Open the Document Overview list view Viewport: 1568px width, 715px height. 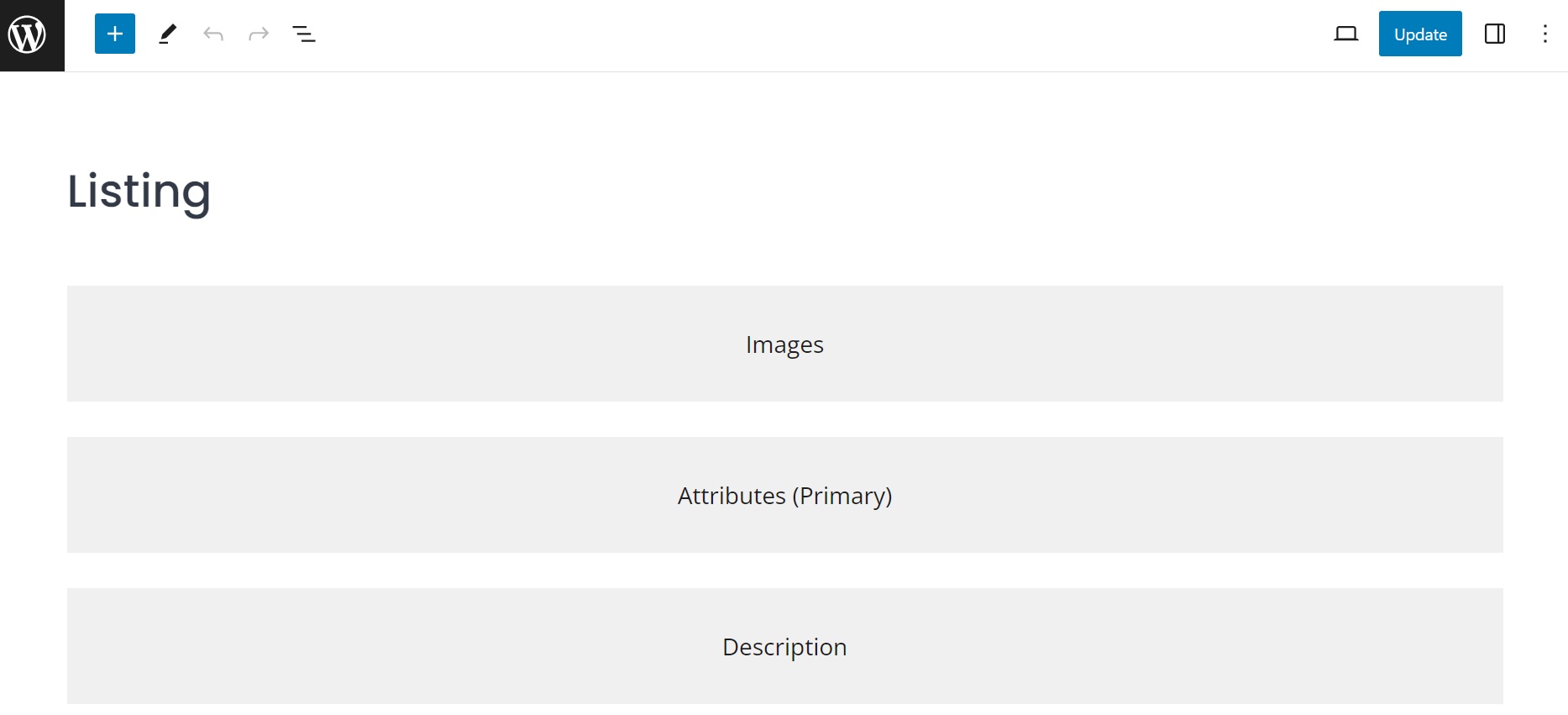(x=304, y=34)
